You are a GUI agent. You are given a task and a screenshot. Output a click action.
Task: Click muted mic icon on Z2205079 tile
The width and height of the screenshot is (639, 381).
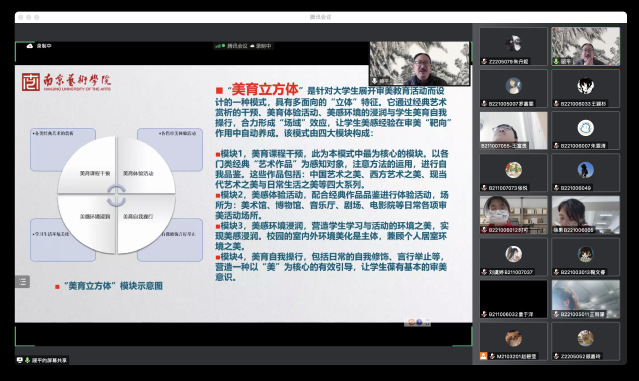pyautogui.click(x=484, y=62)
